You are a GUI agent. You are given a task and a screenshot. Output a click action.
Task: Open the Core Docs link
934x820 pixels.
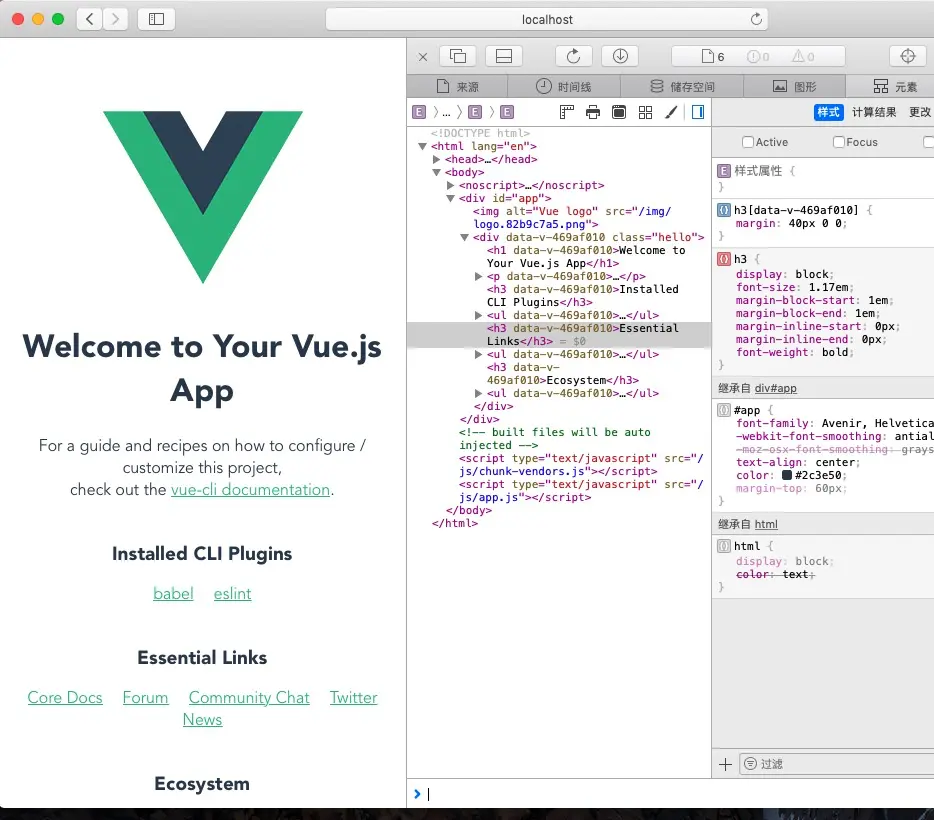click(65, 697)
